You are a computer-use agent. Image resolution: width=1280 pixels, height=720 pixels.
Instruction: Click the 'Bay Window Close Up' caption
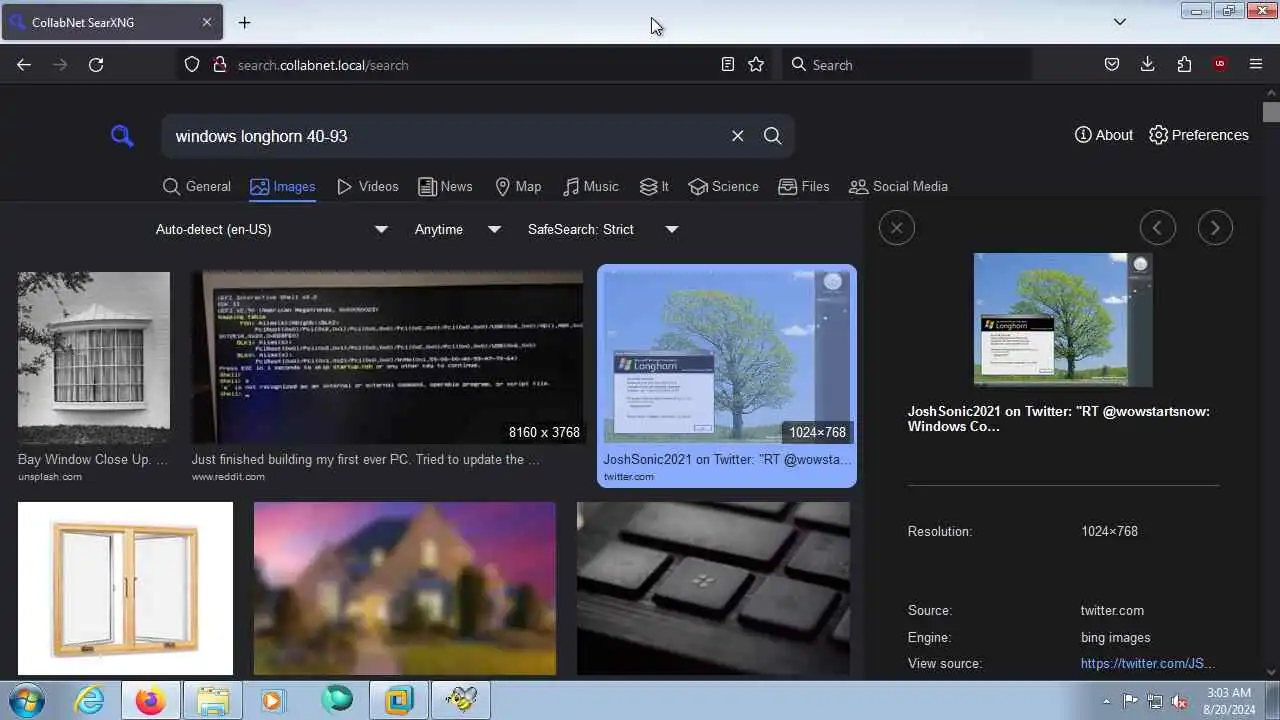(x=93, y=460)
